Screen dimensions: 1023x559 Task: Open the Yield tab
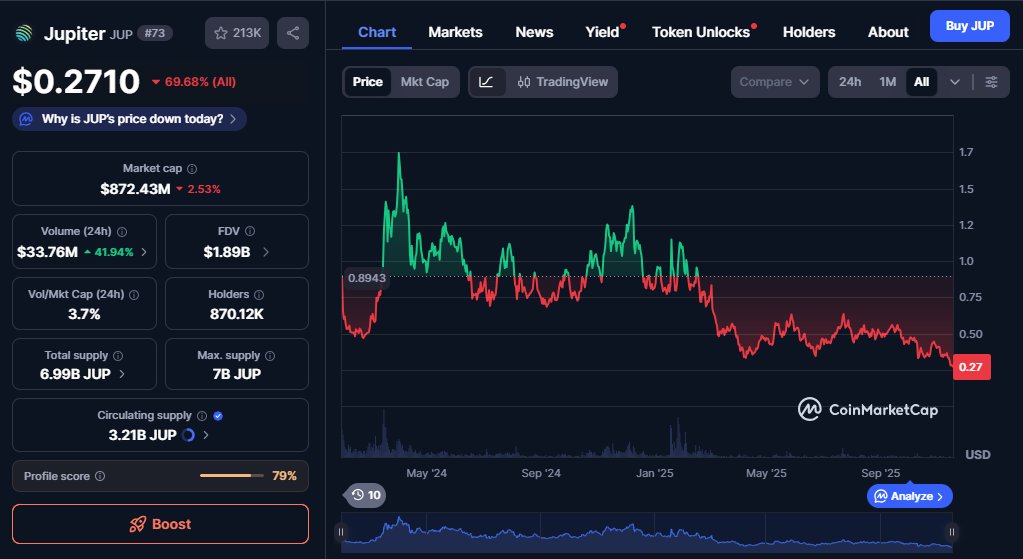tap(603, 32)
